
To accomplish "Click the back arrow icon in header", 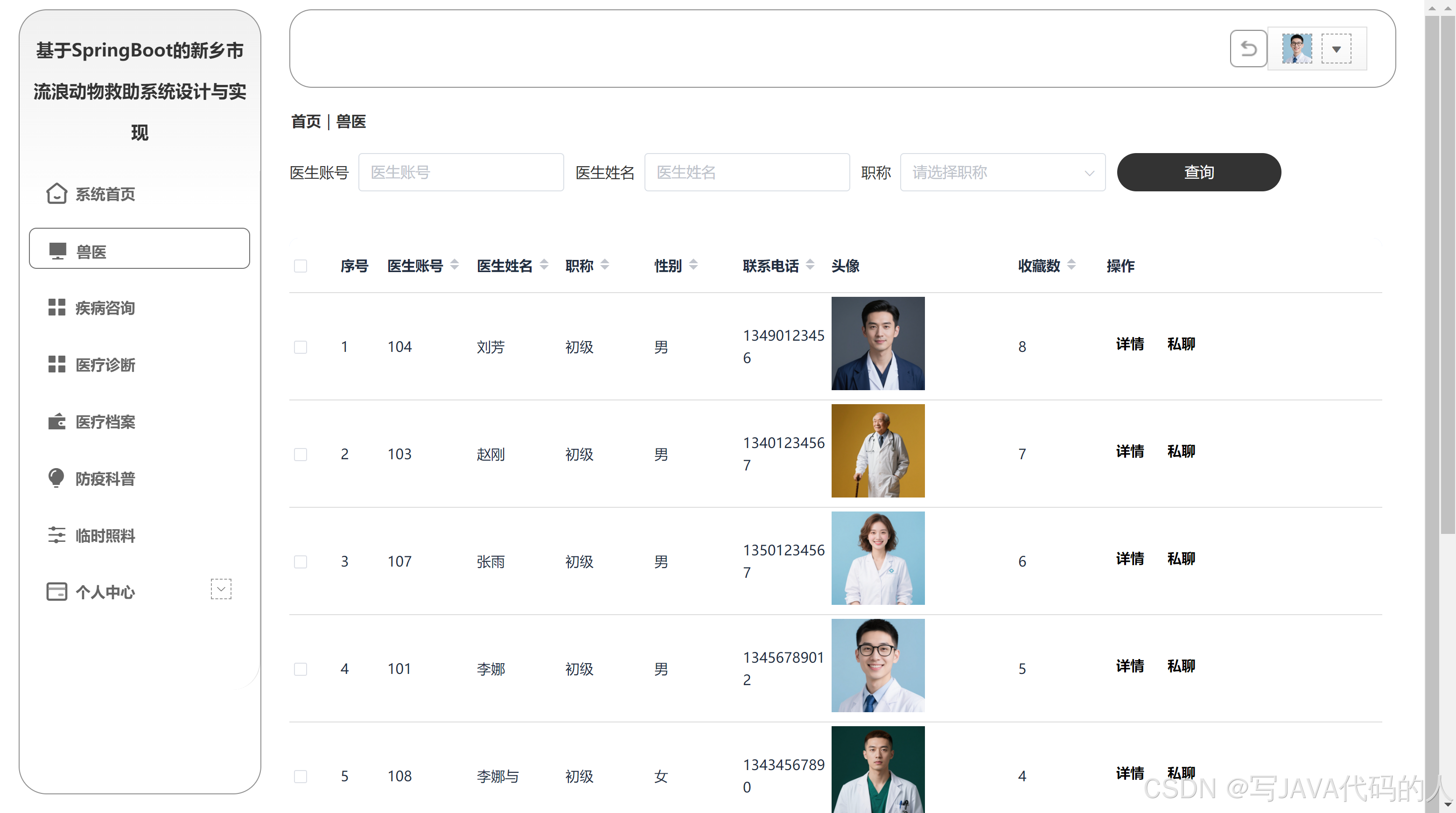I will [x=1248, y=49].
